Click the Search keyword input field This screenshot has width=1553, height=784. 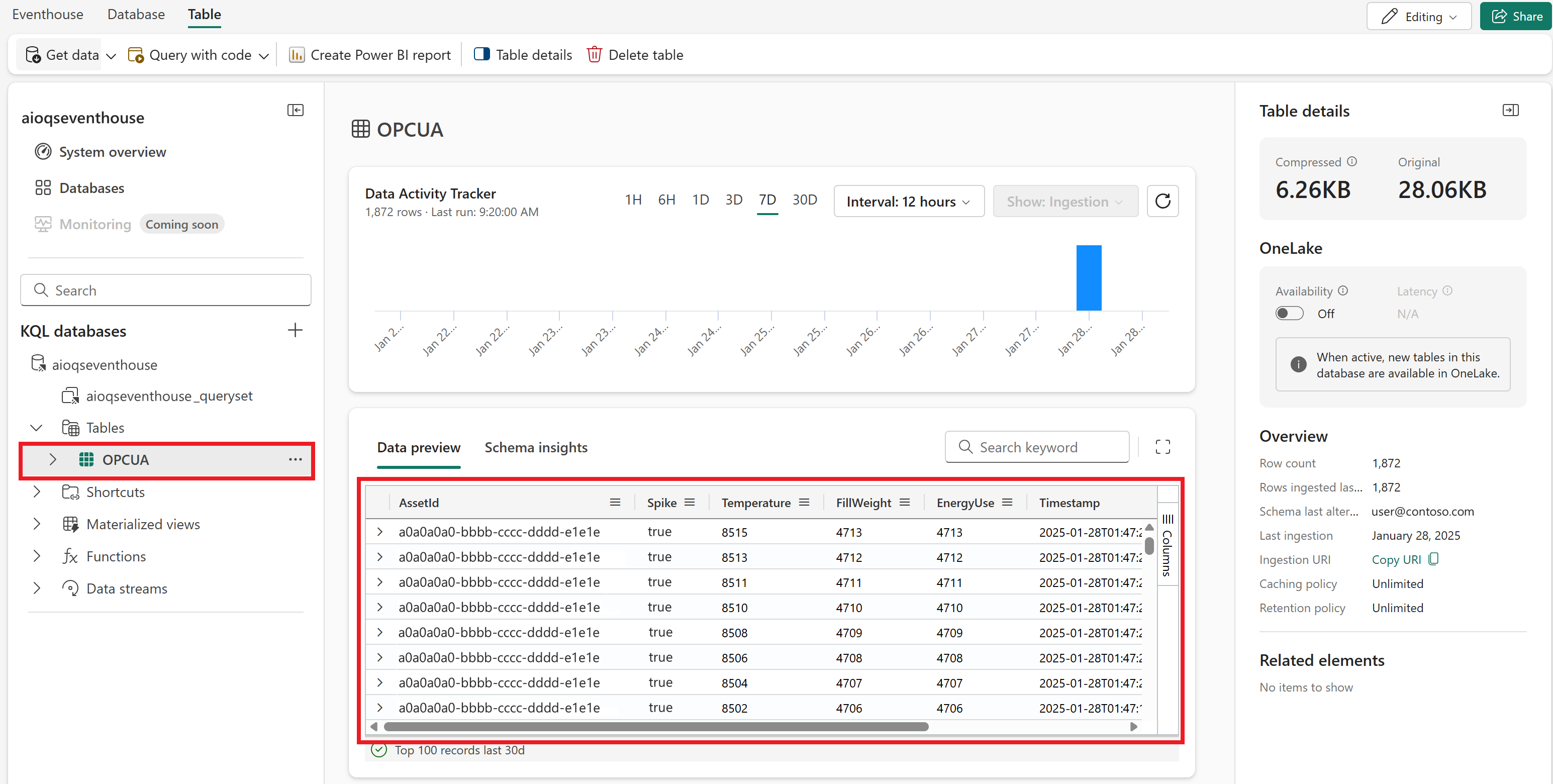click(x=1037, y=447)
